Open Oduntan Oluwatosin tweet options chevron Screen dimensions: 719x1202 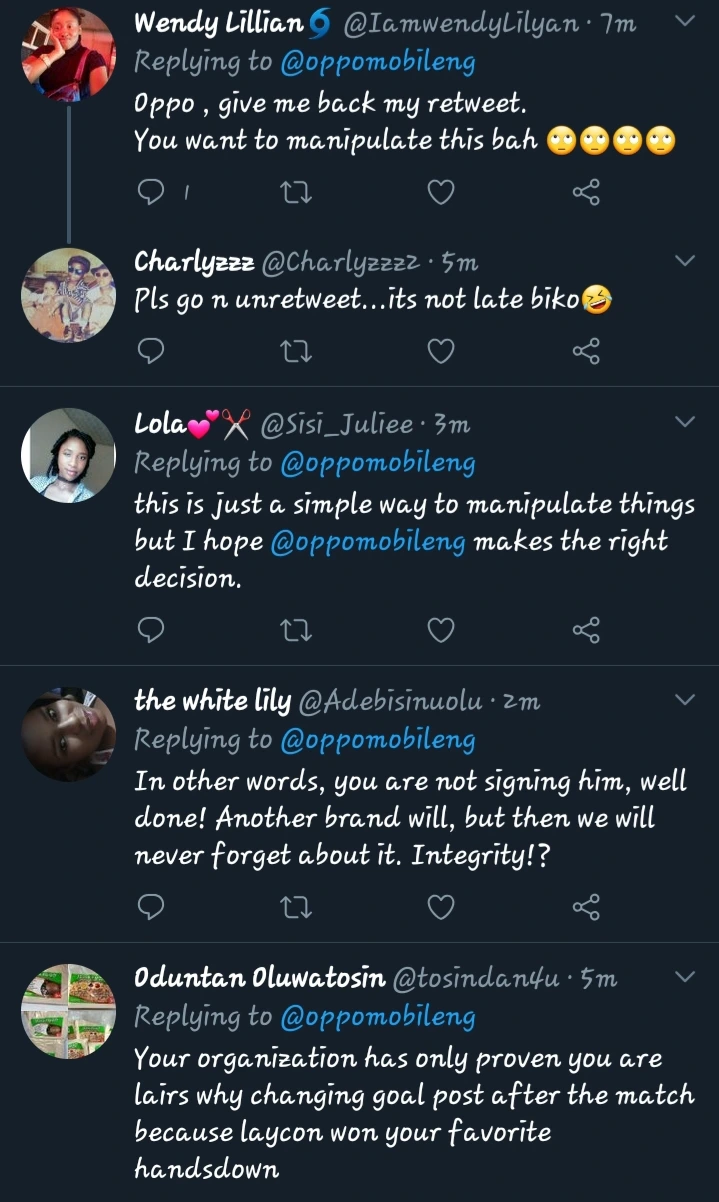point(685,975)
